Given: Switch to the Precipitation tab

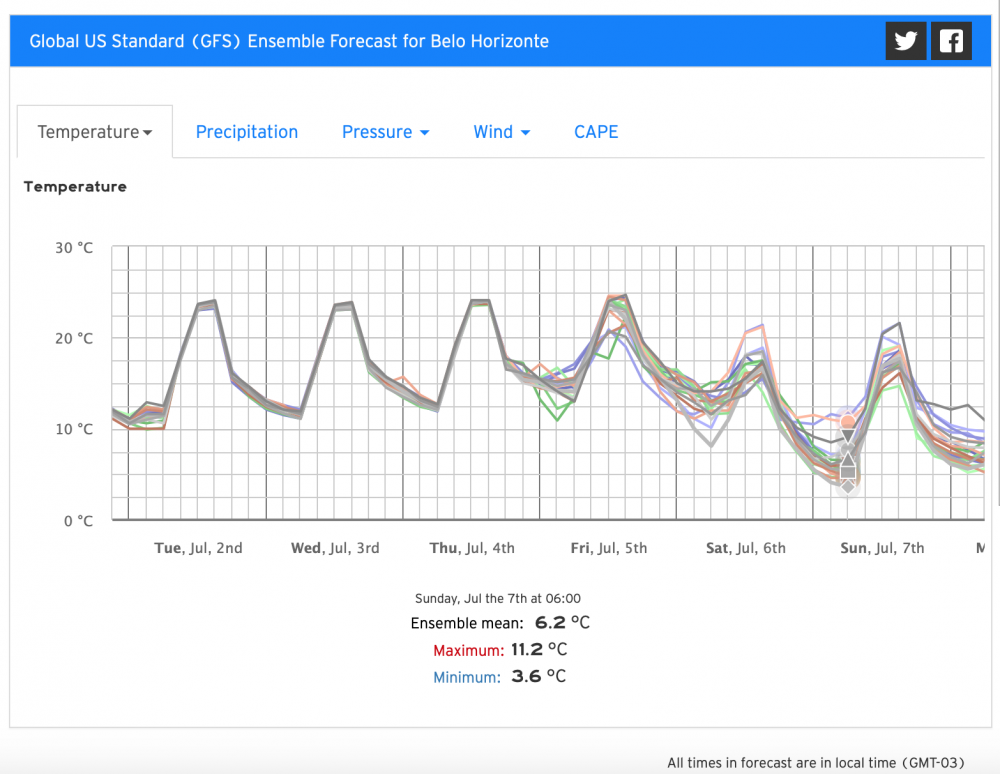Looking at the screenshot, I should coord(247,132).
